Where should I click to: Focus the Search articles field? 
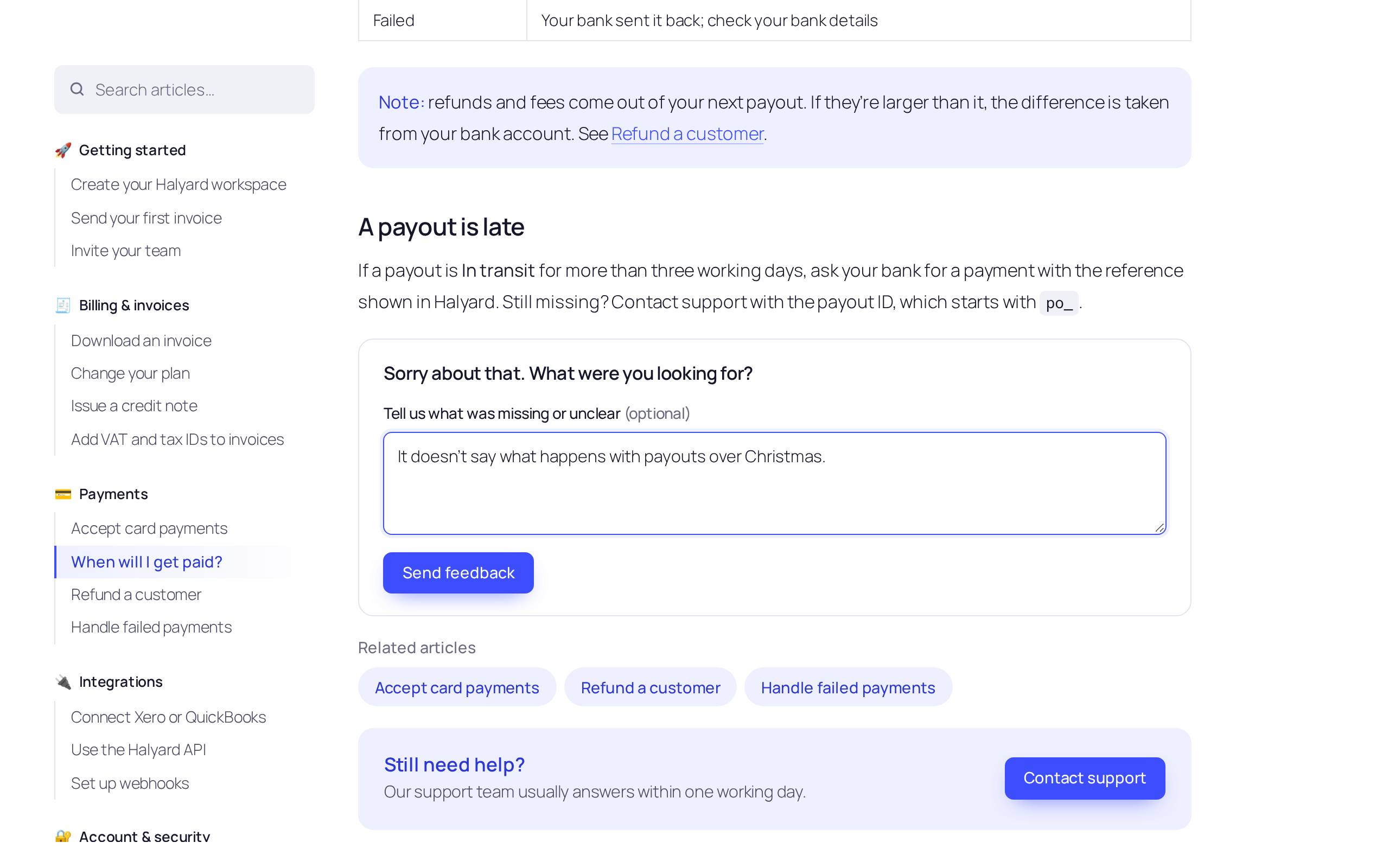(x=184, y=89)
